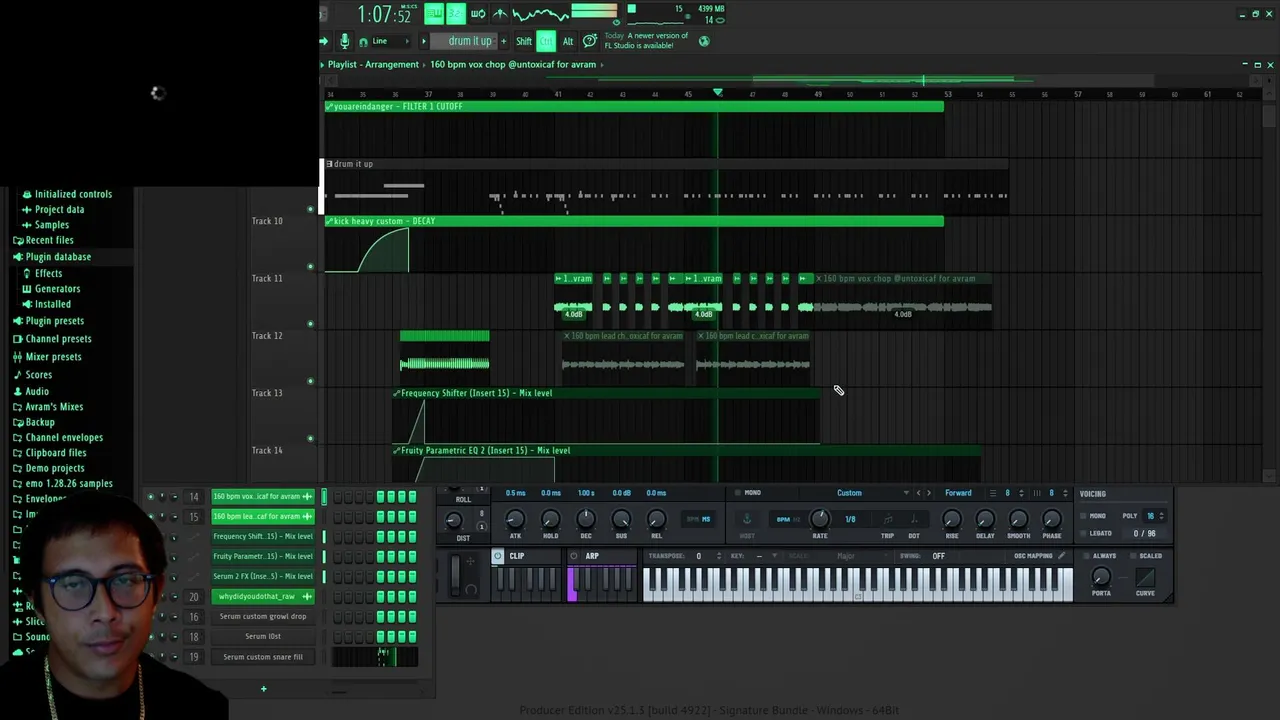Screen dimensions: 1280x720
Task: Expand Channel presets in browser
Action: (58, 339)
